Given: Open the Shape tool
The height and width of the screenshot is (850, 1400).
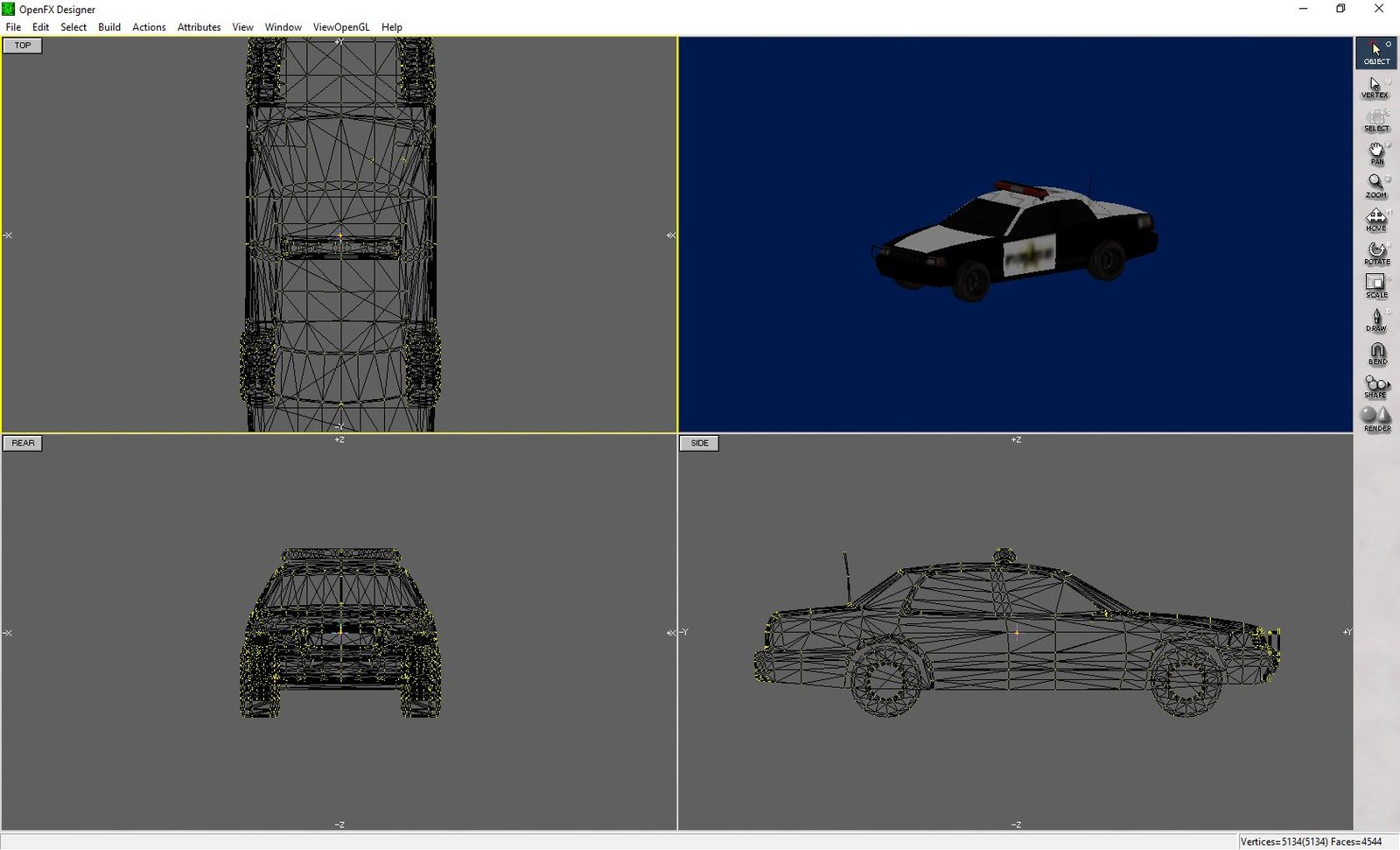Looking at the screenshot, I should (x=1375, y=386).
